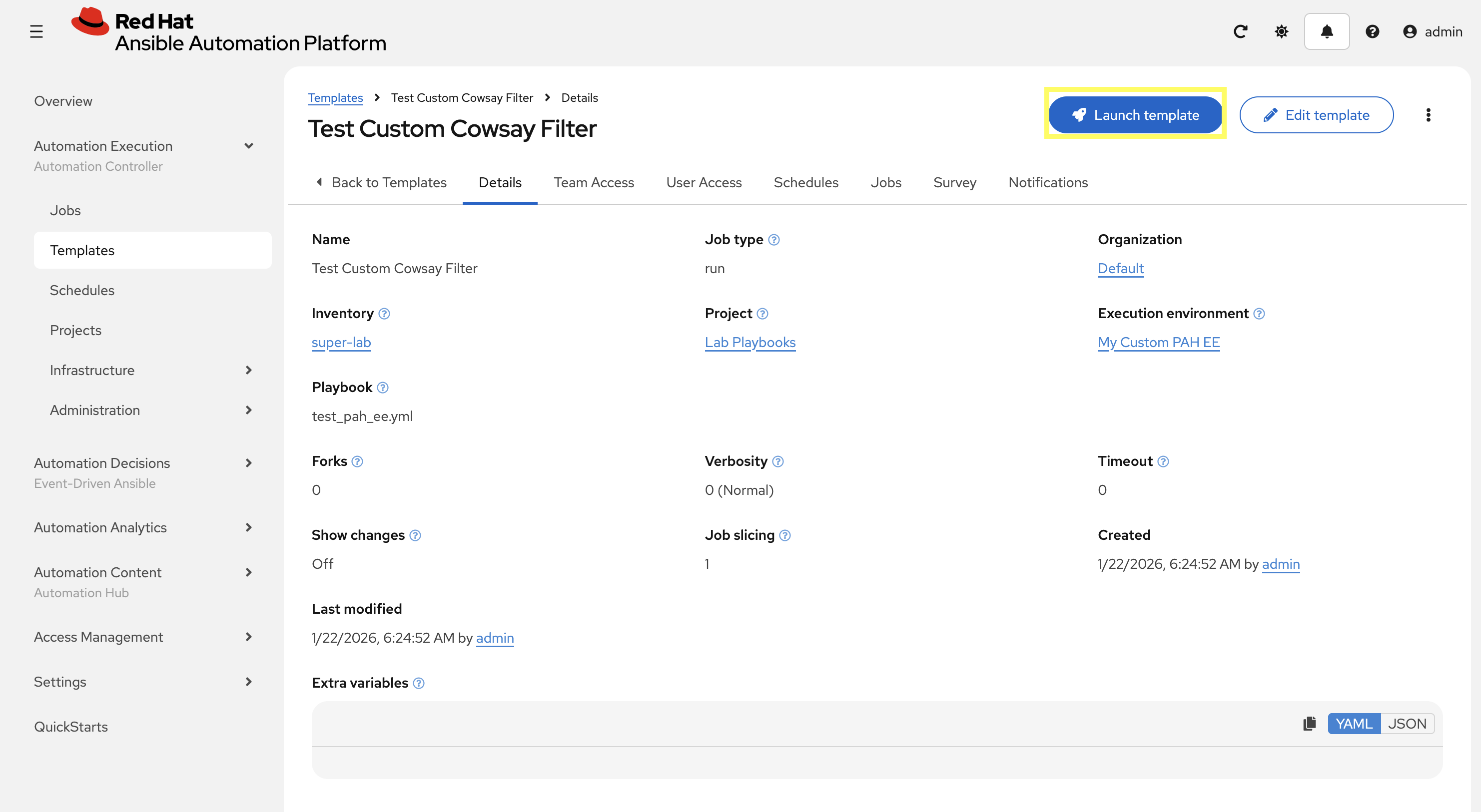1481x812 pixels.
Task: Click the help question mark icon in header
Action: [x=1373, y=31]
